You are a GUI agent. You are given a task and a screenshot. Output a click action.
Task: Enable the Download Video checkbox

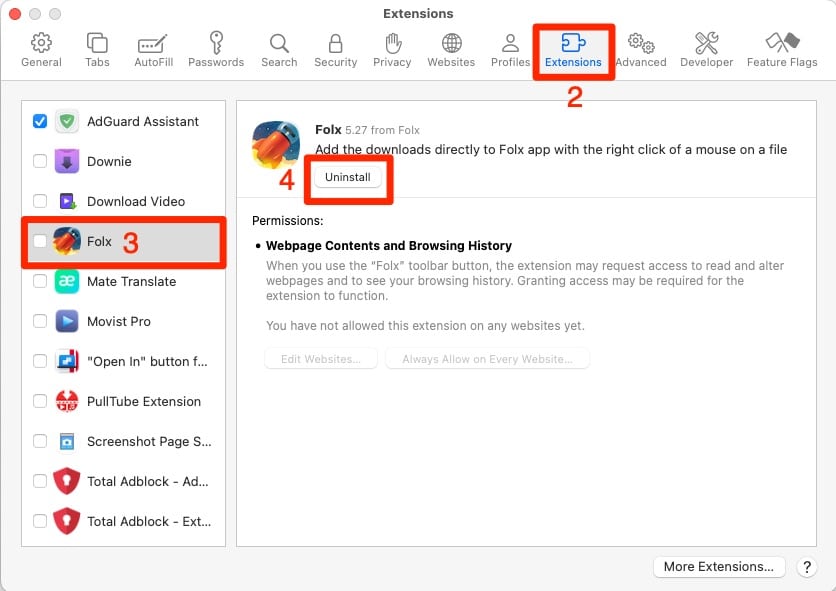(x=40, y=201)
